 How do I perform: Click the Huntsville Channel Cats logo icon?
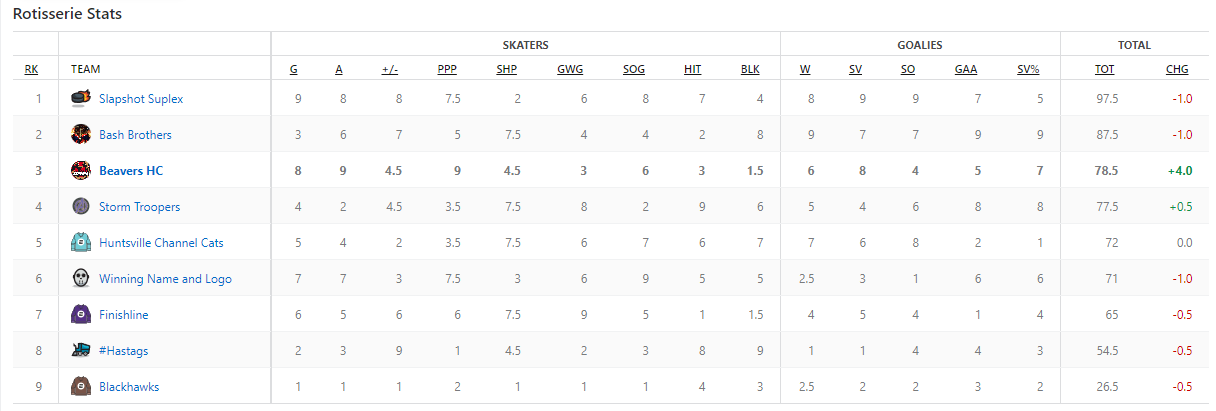click(81, 242)
